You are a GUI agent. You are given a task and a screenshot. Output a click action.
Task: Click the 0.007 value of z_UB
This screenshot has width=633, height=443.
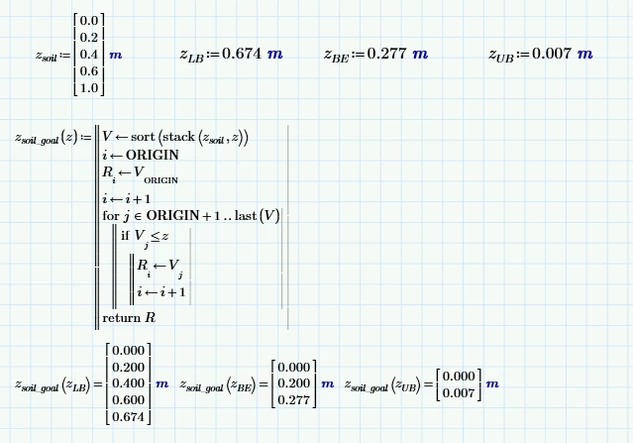coord(552,53)
